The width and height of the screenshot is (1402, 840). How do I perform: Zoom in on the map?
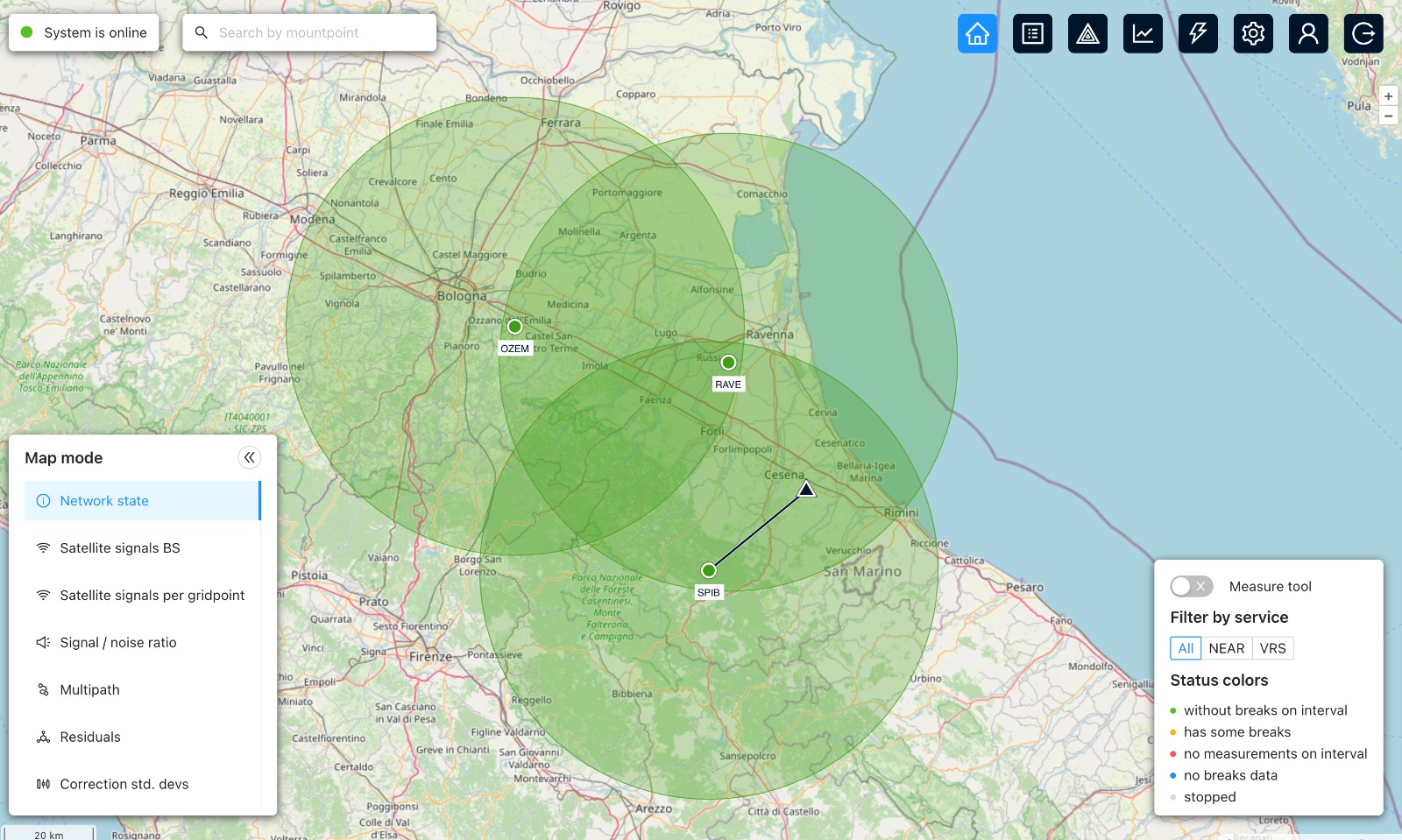click(1388, 96)
